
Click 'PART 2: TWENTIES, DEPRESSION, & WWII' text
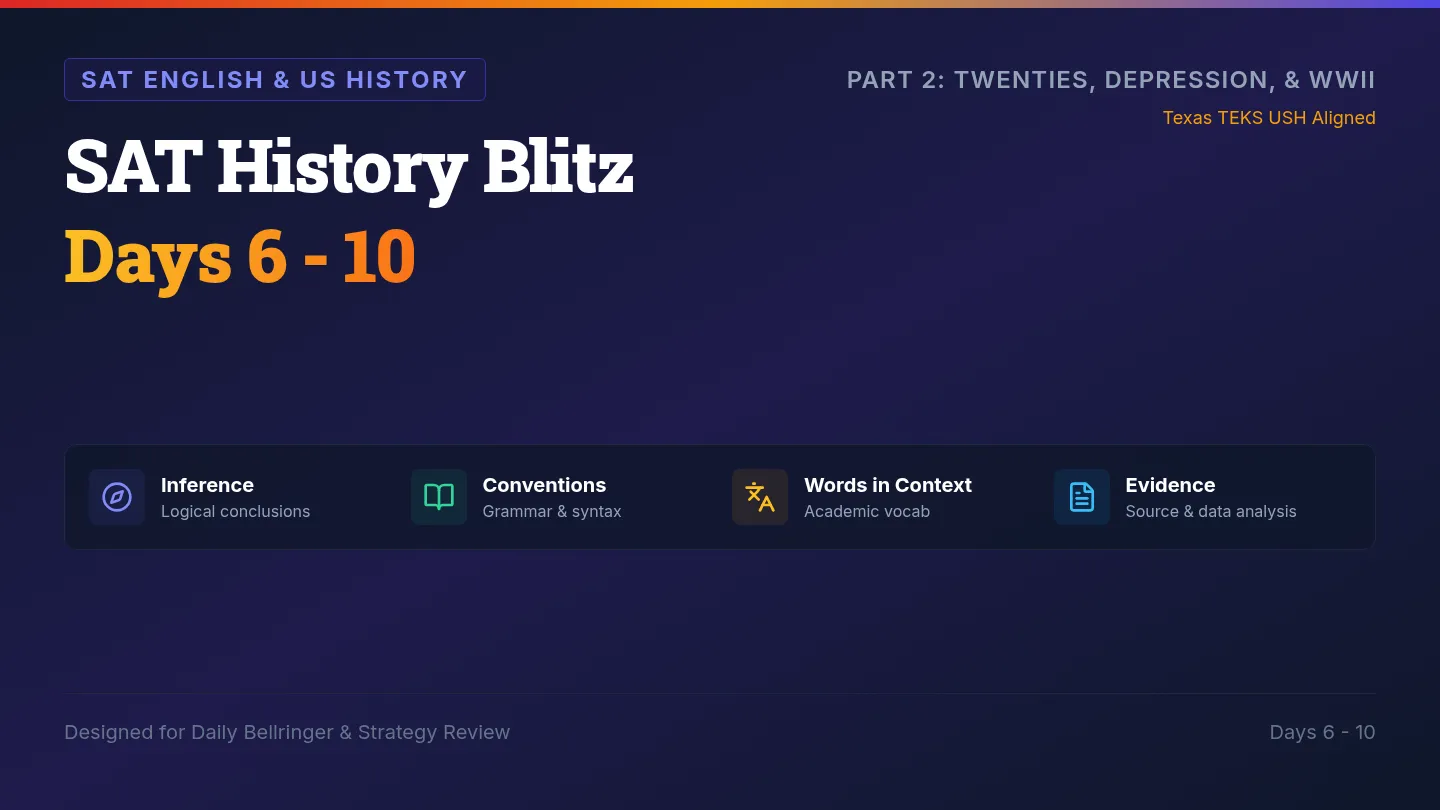pos(1111,80)
